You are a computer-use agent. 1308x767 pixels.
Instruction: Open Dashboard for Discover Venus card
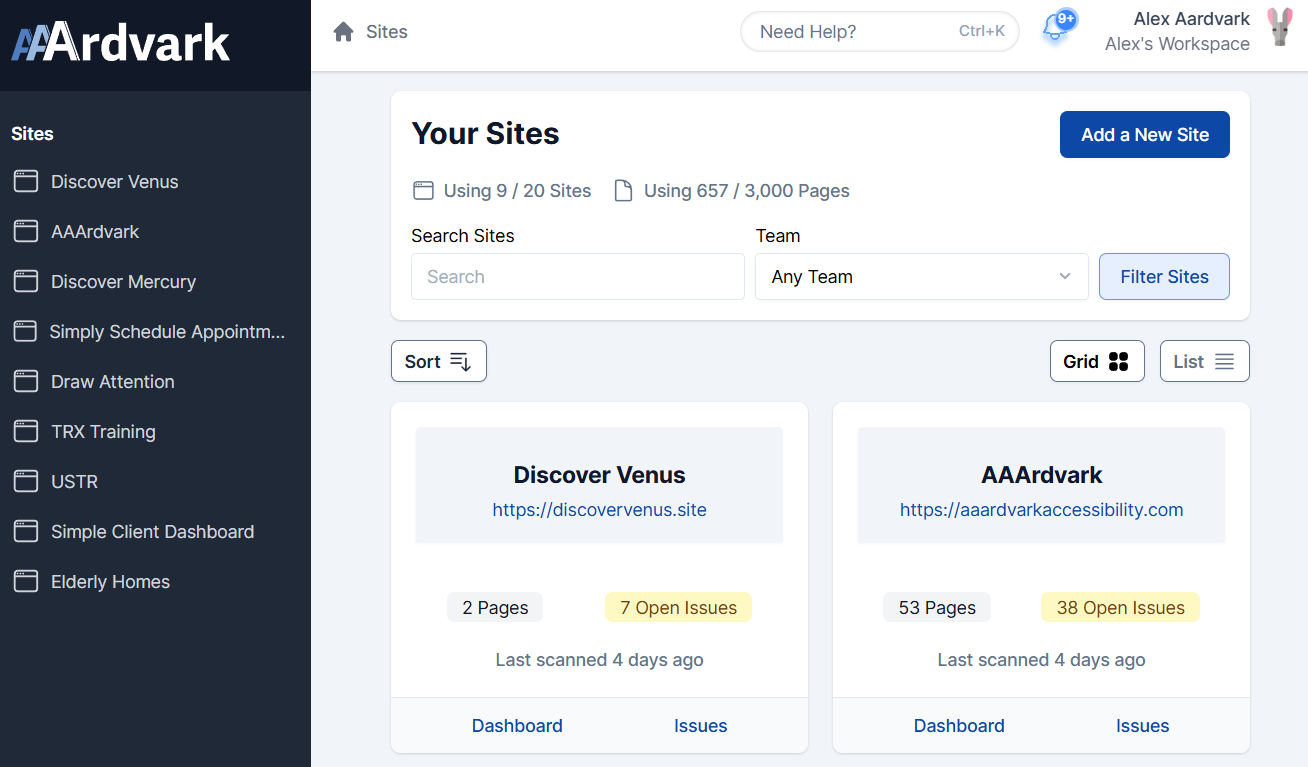517,726
